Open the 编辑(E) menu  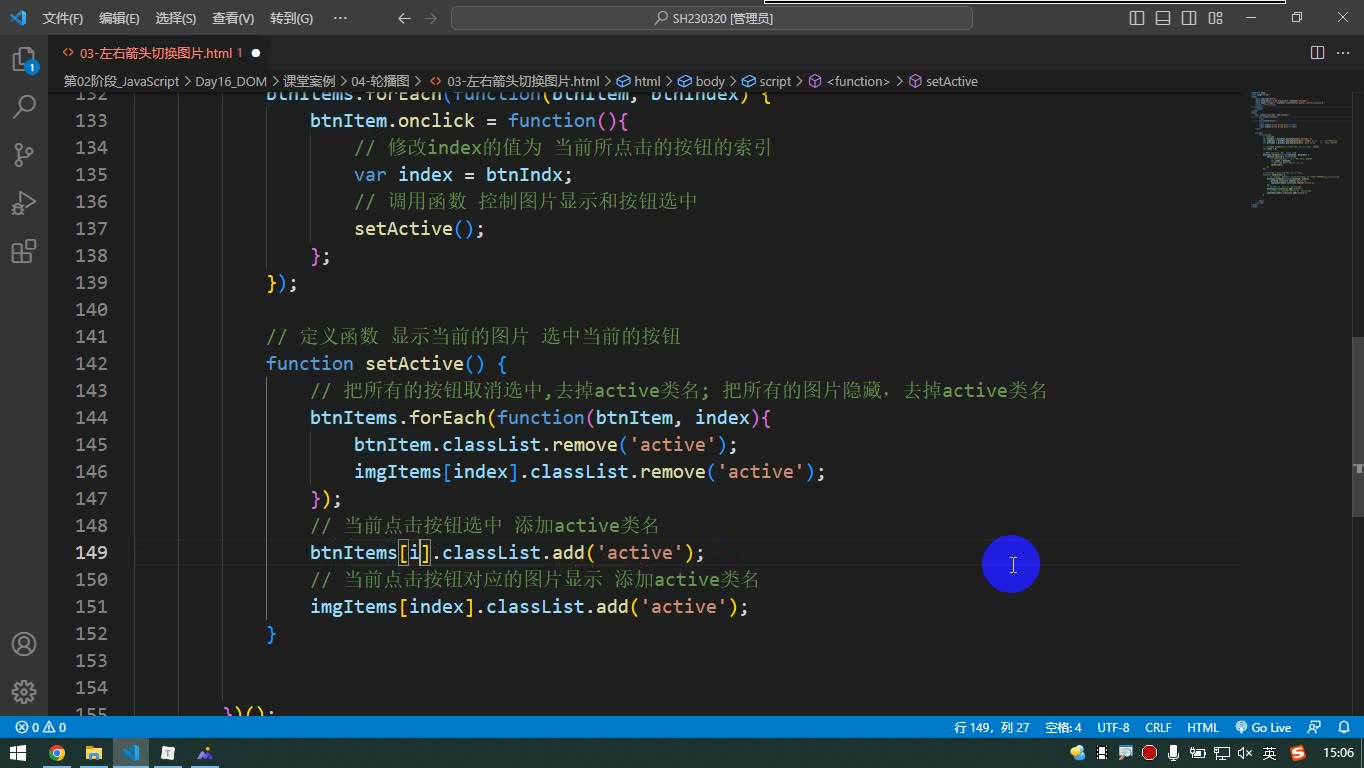point(120,18)
